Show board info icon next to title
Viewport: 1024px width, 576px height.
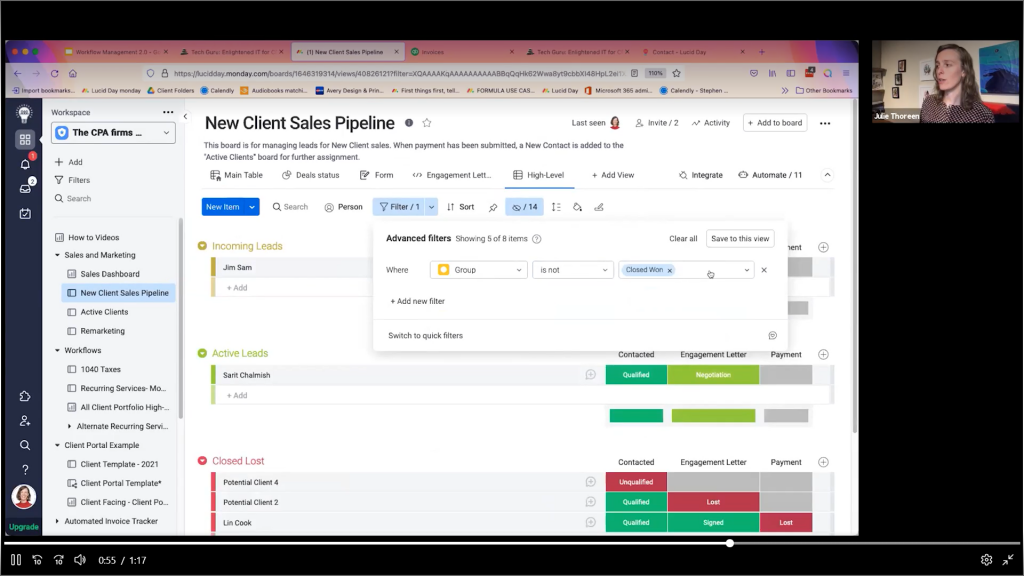(409, 123)
